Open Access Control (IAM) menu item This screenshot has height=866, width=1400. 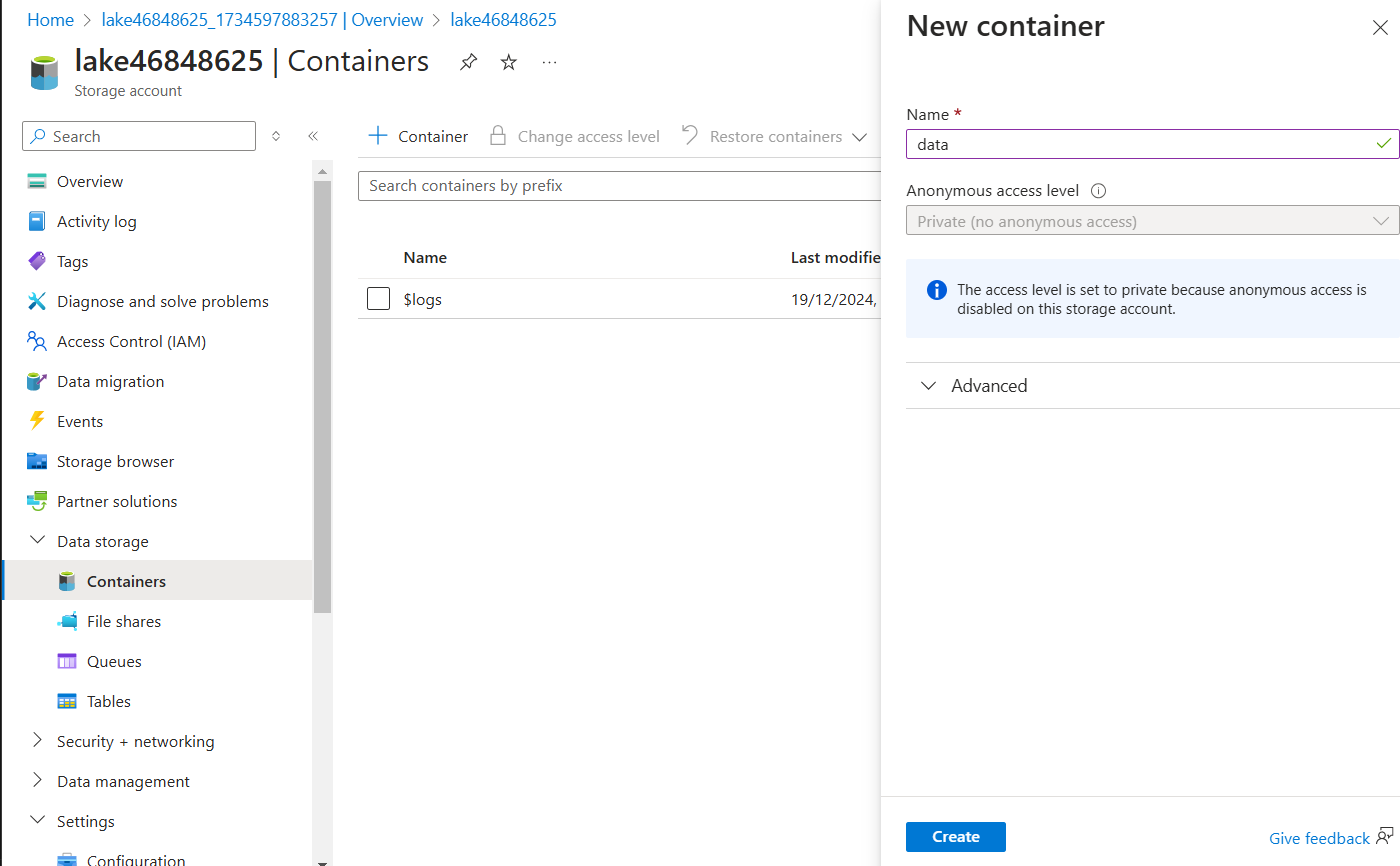click(x=131, y=341)
